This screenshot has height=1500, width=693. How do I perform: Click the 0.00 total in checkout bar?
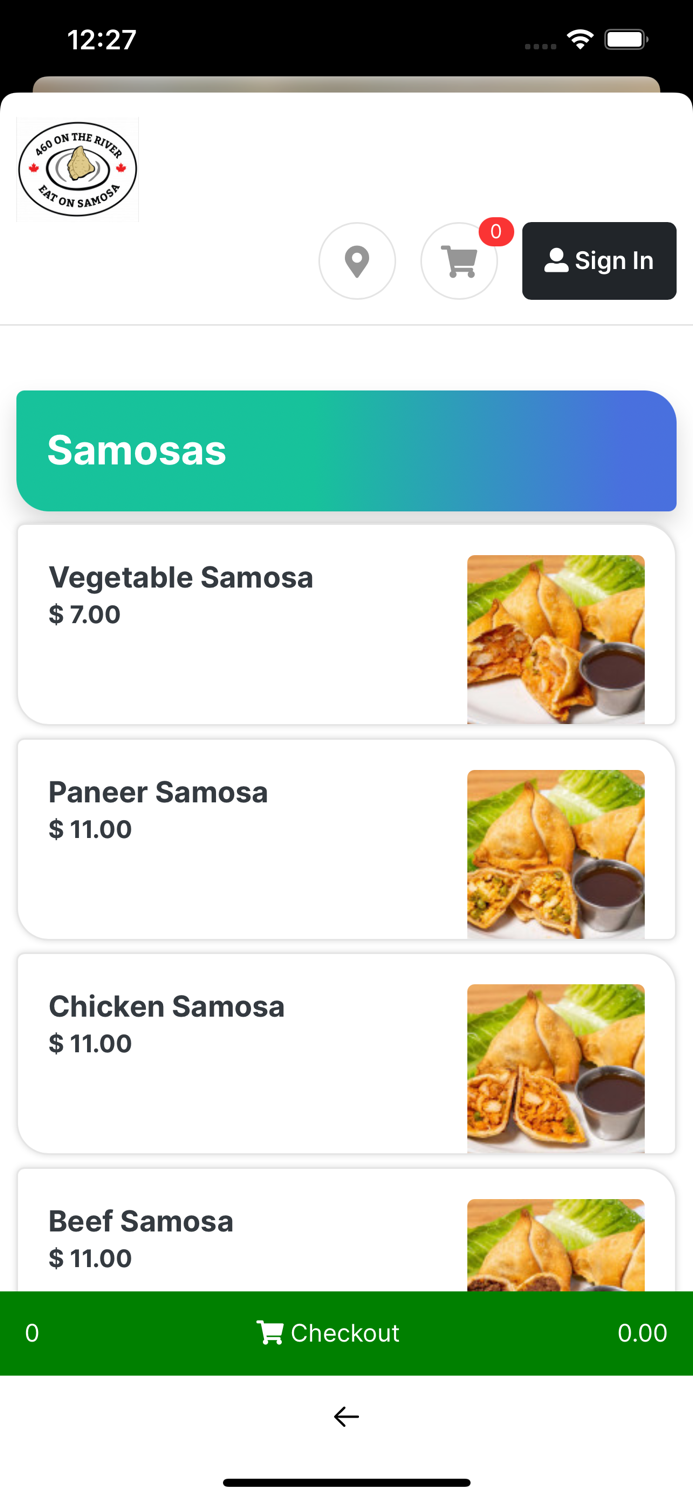pyautogui.click(x=643, y=1332)
